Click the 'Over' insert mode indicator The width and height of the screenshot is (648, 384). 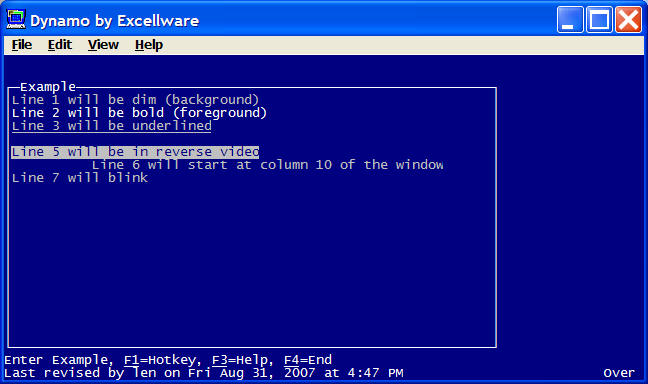pos(619,373)
